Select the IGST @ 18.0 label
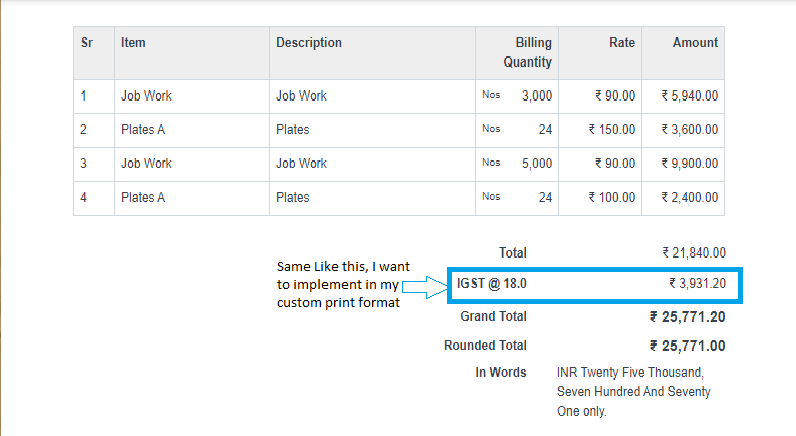The width and height of the screenshot is (796, 436). [x=491, y=284]
